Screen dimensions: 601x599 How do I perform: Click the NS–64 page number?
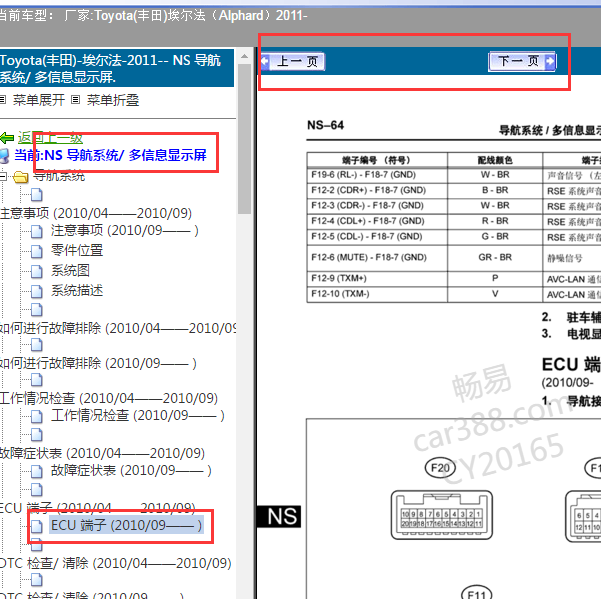tap(325, 125)
